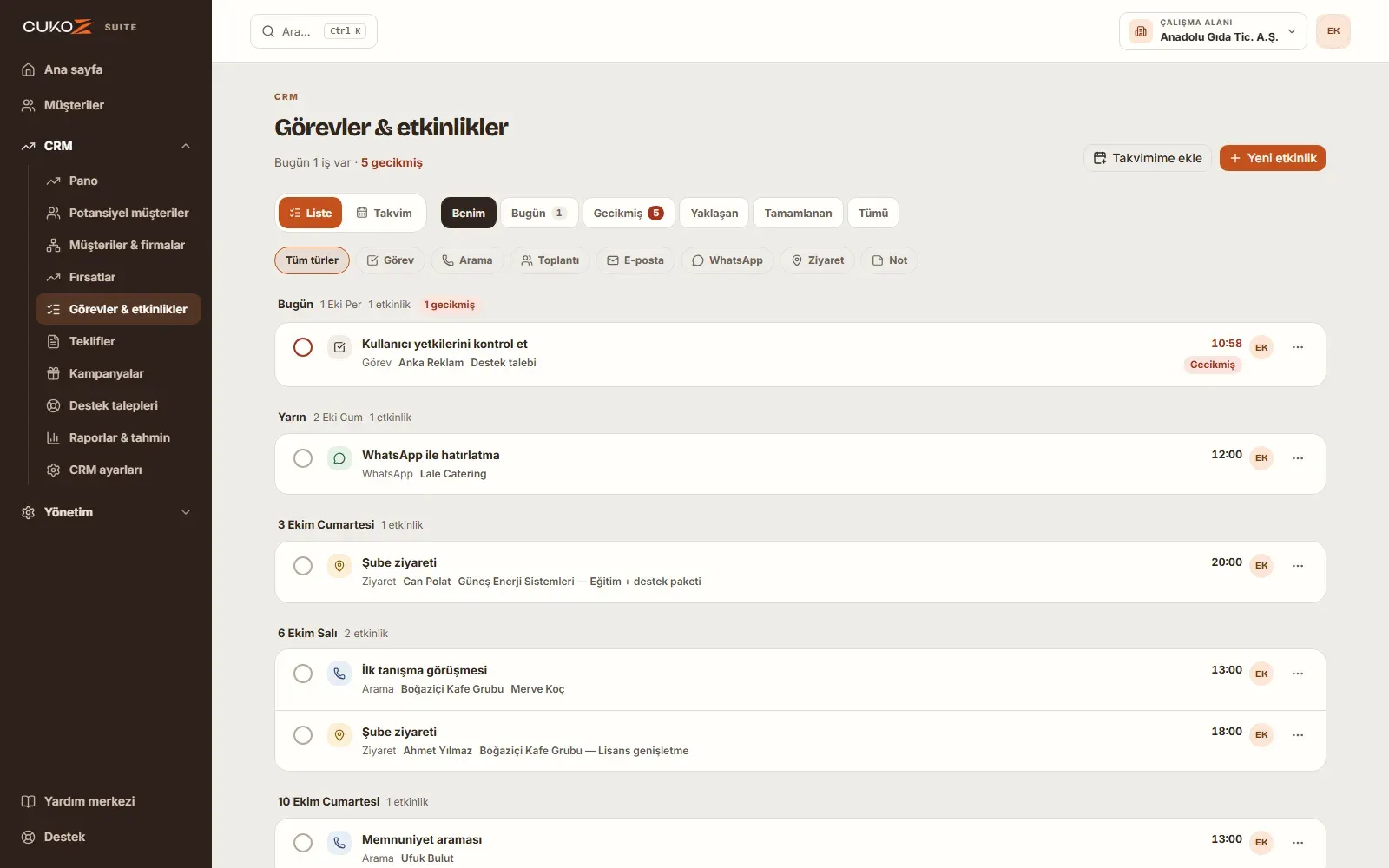
Task: Mark WhatsApp ile hatırlatma as complete
Action: click(x=303, y=458)
